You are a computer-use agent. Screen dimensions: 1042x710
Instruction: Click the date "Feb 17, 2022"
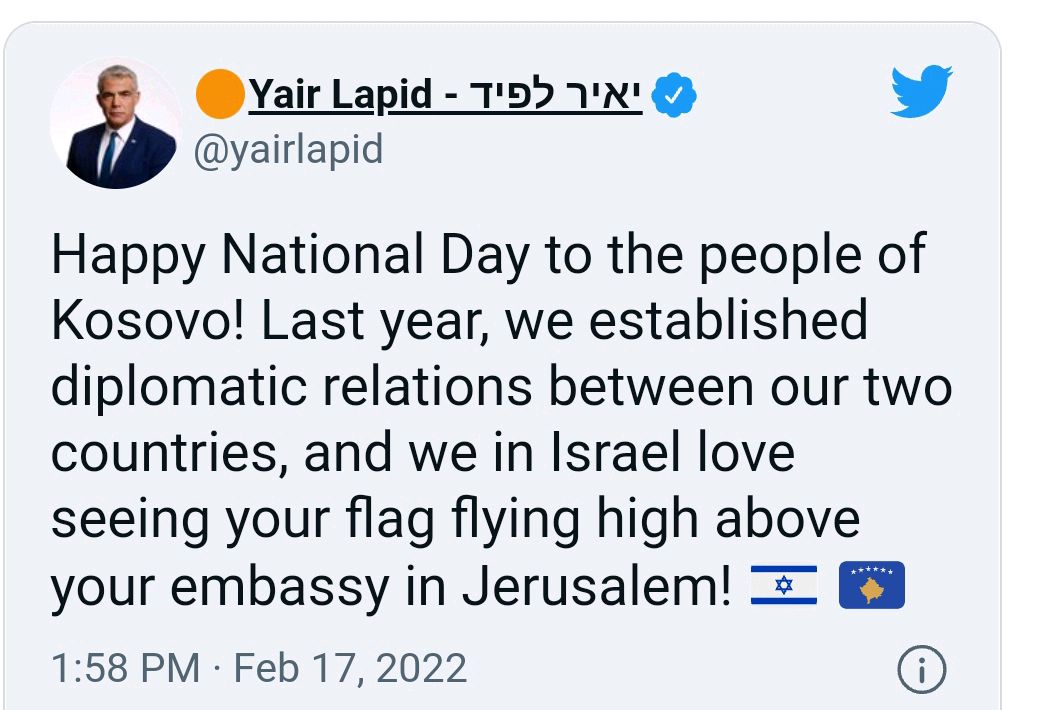coord(350,667)
